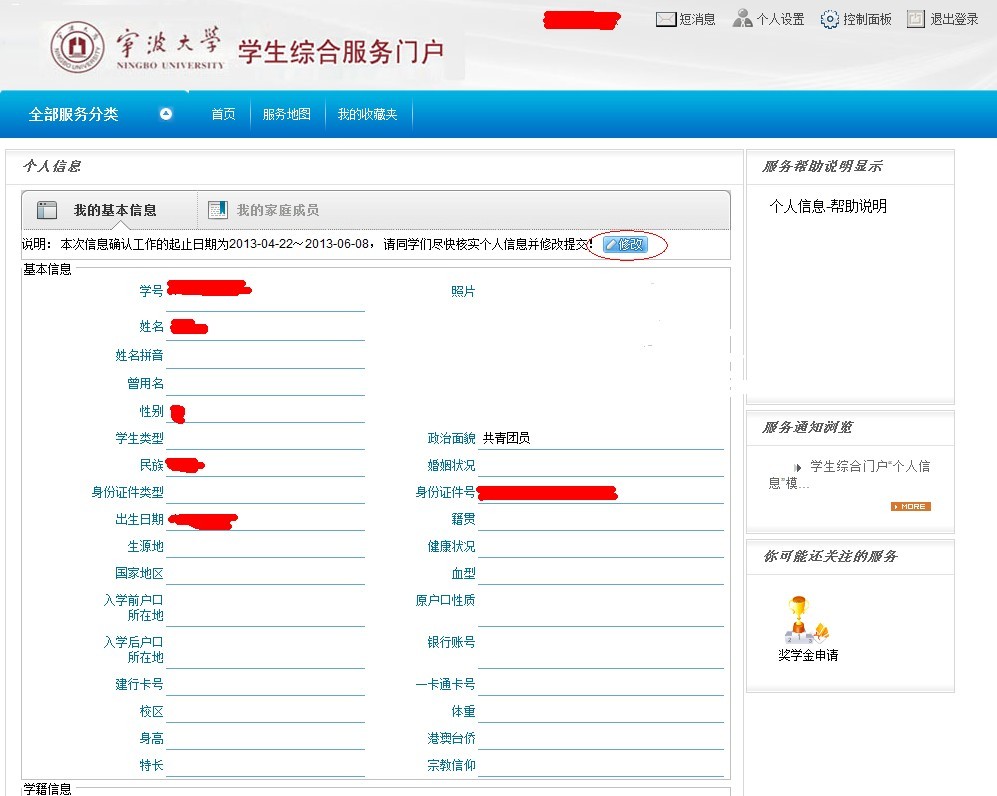Expand the 全部服务分类 arrow toggle
The width and height of the screenshot is (997, 796).
tap(166, 114)
